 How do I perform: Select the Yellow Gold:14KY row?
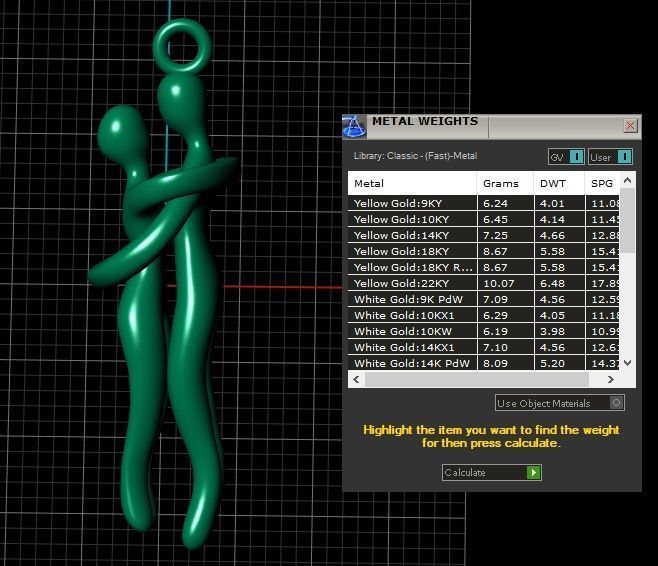click(483, 235)
